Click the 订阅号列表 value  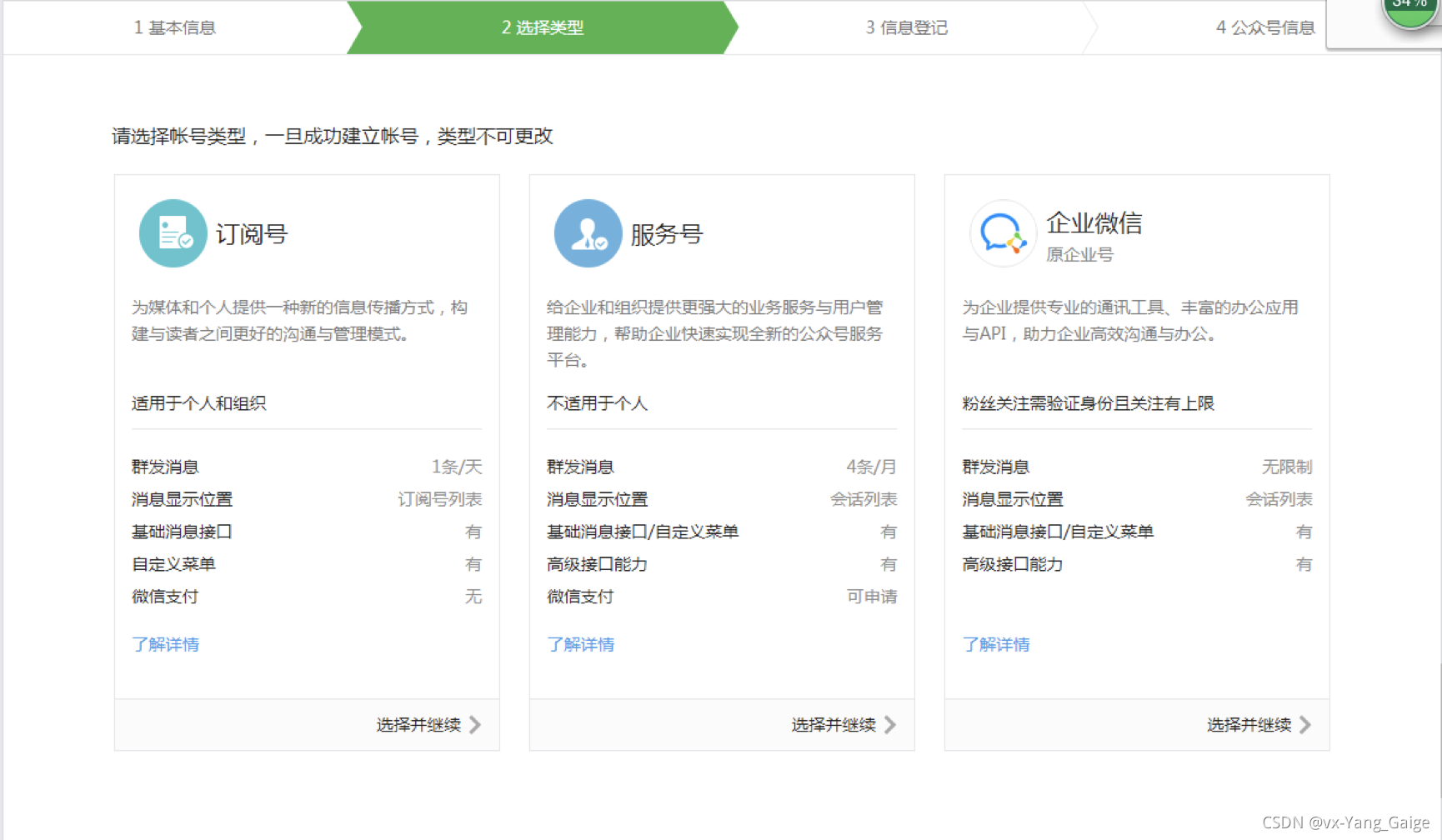[x=440, y=499]
